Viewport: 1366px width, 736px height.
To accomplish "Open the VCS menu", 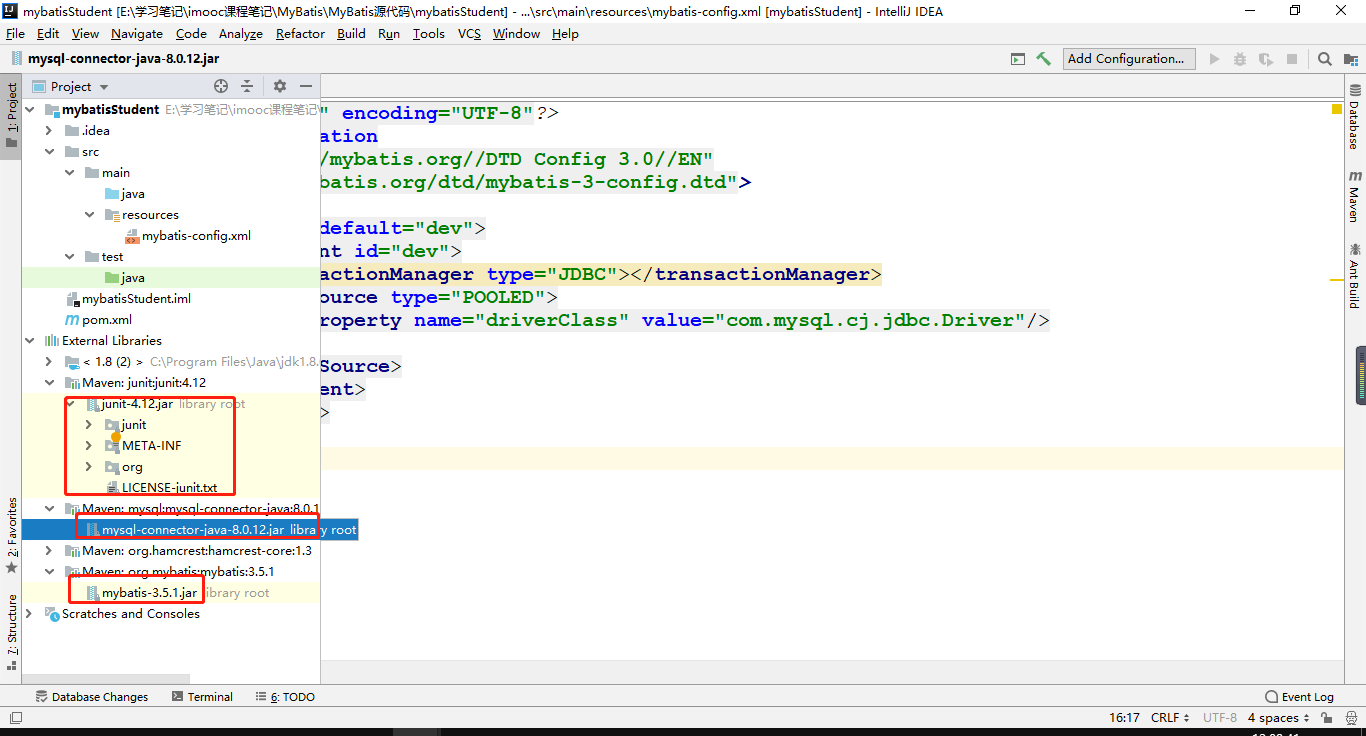I will pyautogui.click(x=469, y=34).
